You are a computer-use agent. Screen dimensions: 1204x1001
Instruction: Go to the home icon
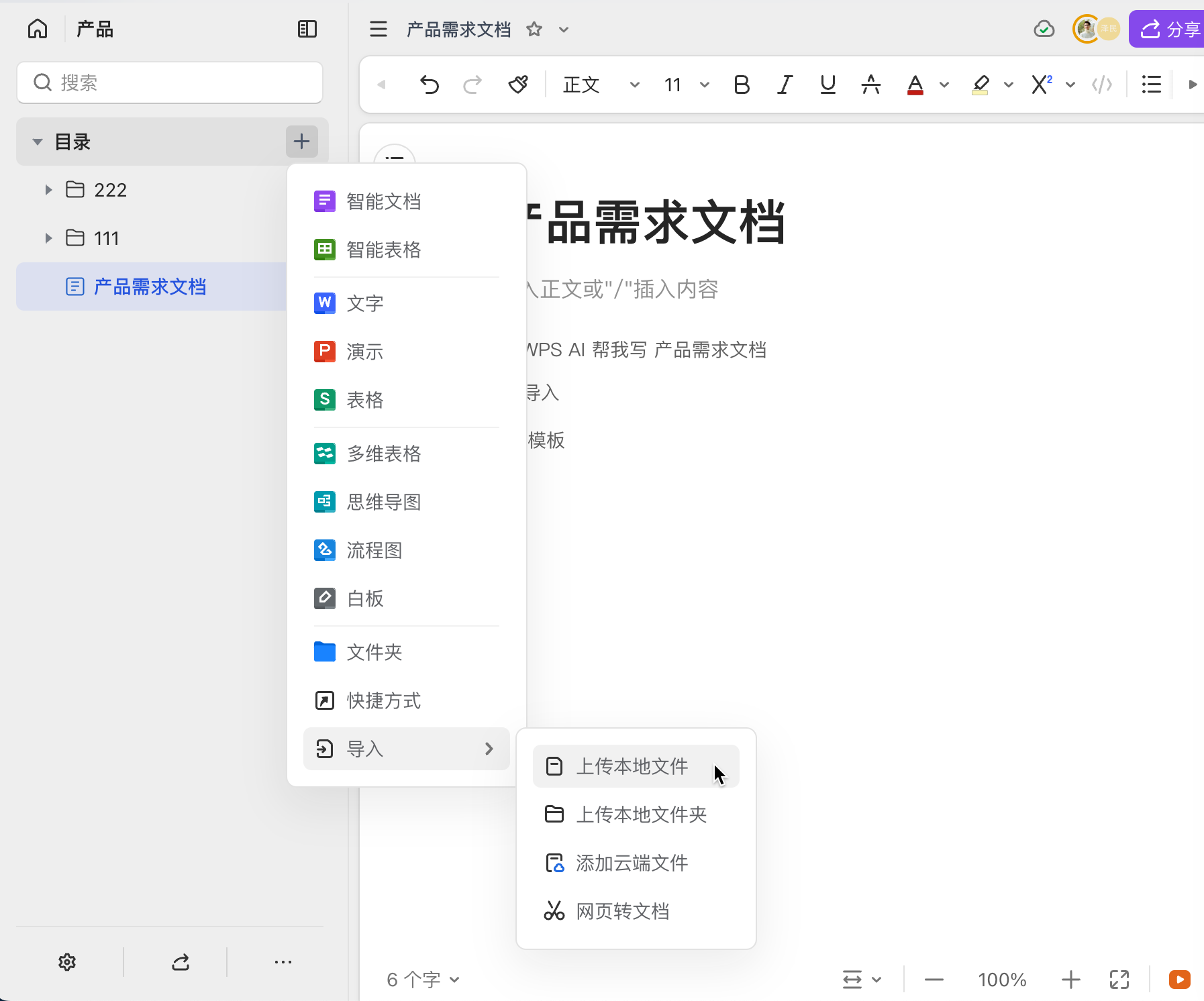[x=38, y=29]
